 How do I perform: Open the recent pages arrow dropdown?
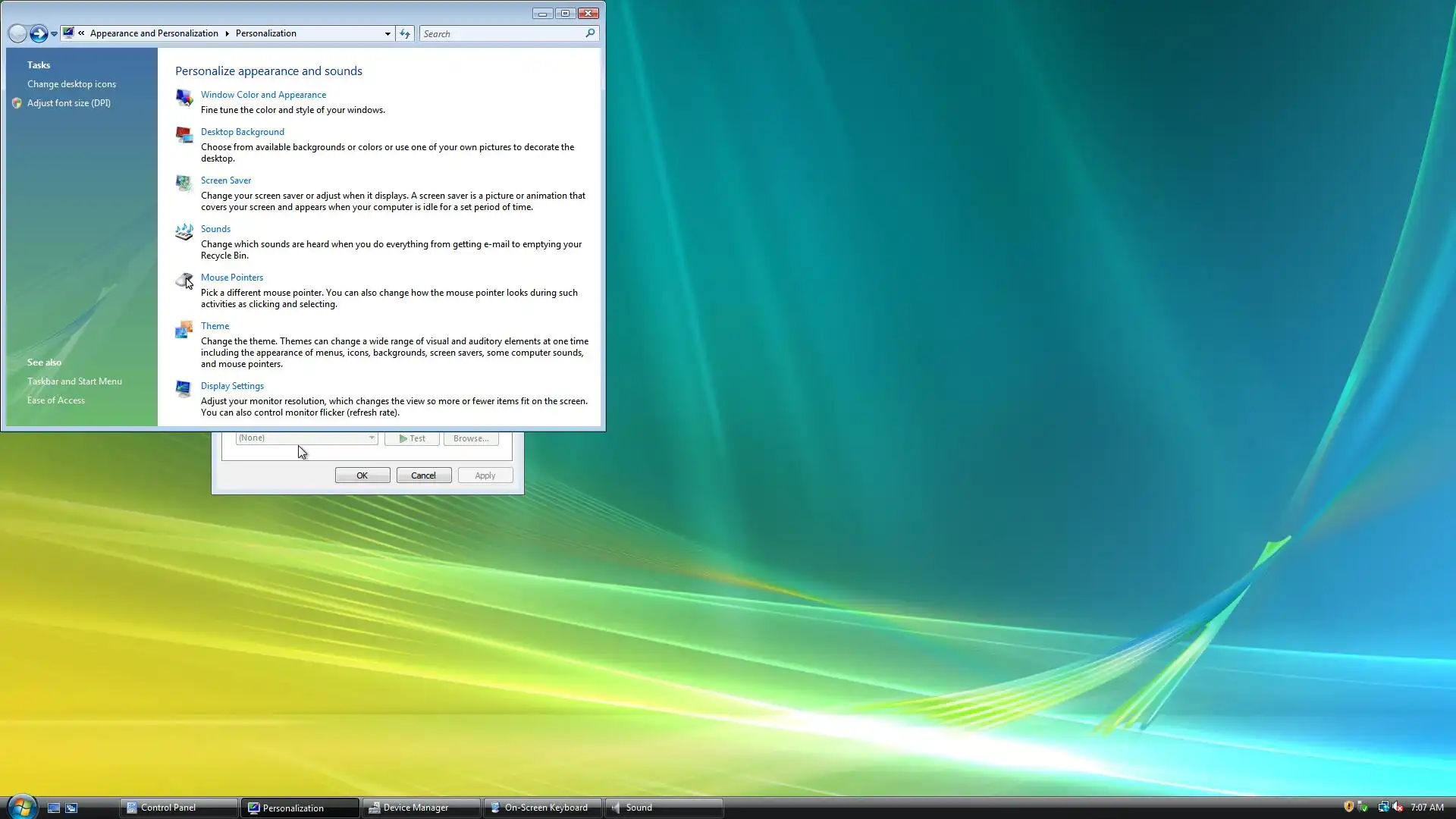tap(54, 34)
